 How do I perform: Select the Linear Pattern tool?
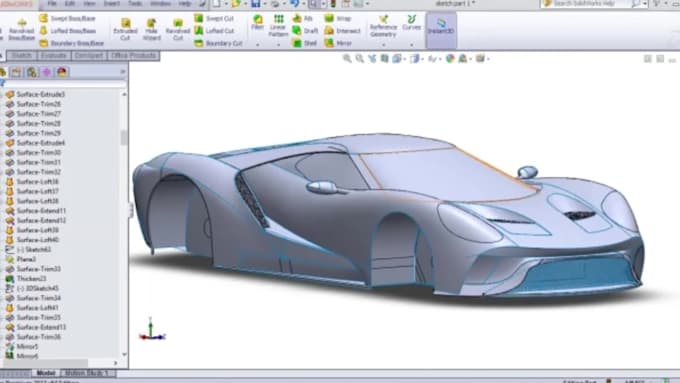[x=278, y=25]
